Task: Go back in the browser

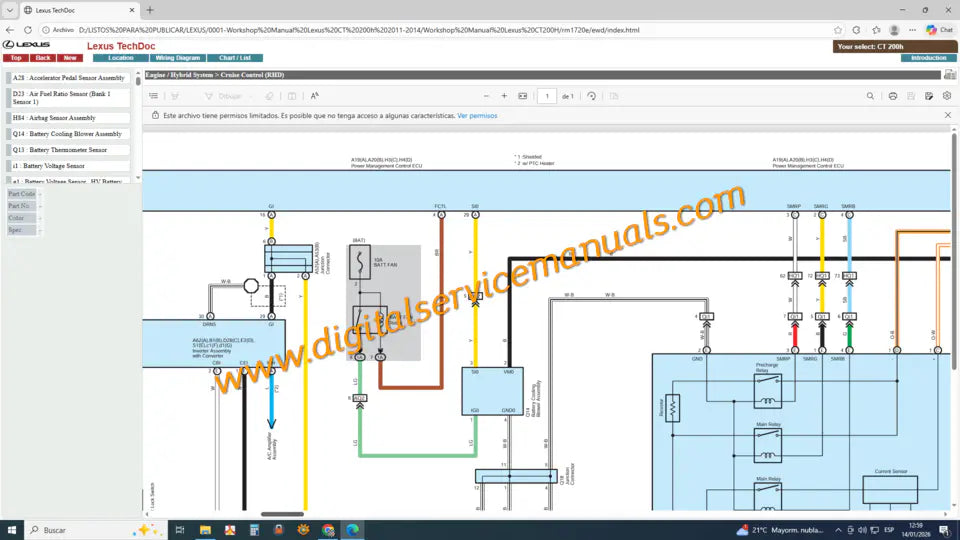Action: [x=10, y=29]
